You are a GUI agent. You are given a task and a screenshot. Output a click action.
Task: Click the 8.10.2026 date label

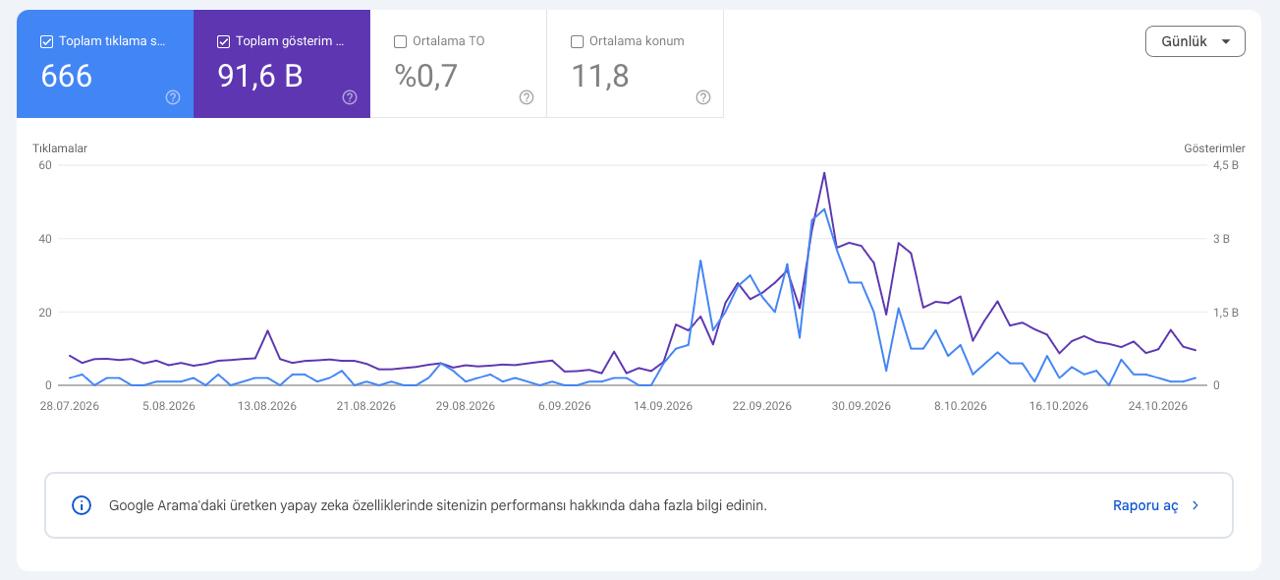coord(961,406)
